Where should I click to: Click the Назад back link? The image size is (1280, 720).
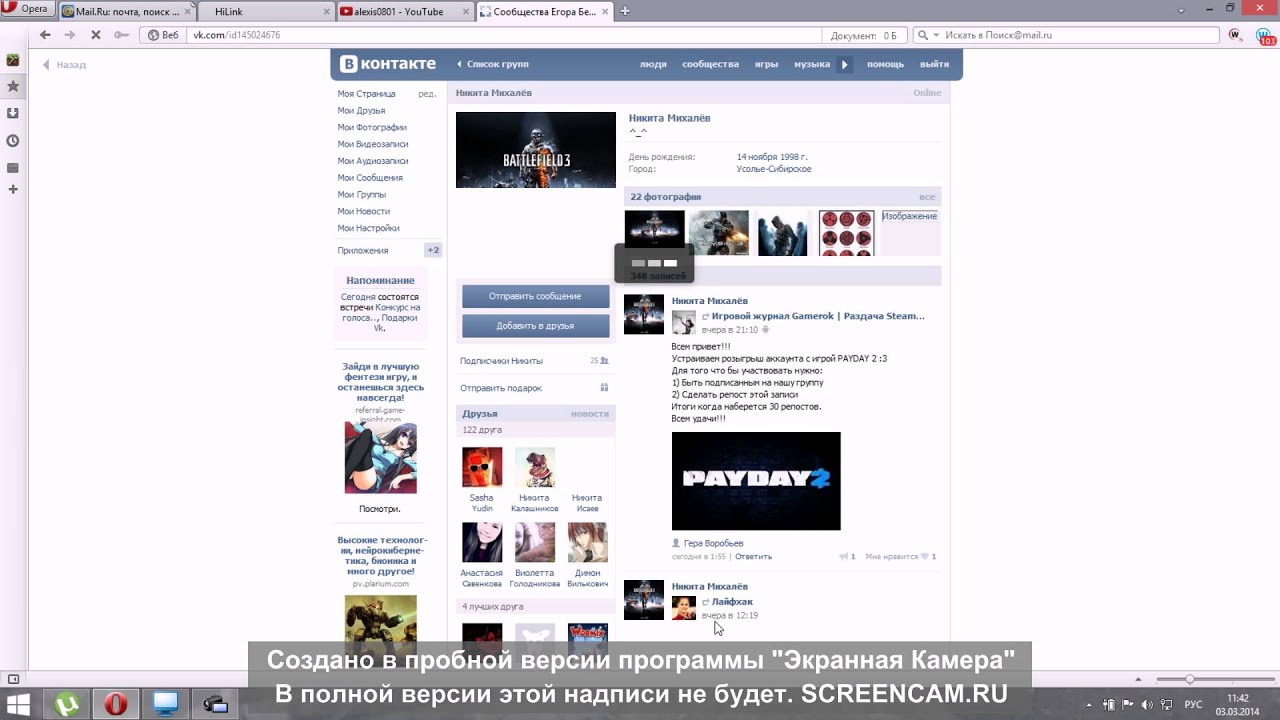tap(64, 64)
